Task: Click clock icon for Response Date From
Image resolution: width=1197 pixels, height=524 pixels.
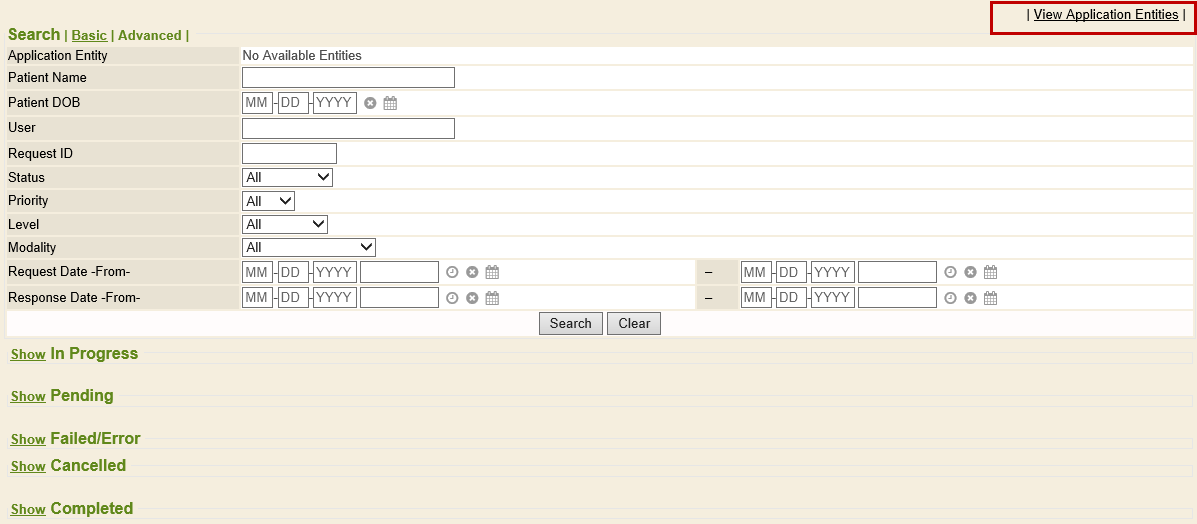Action: point(452,298)
